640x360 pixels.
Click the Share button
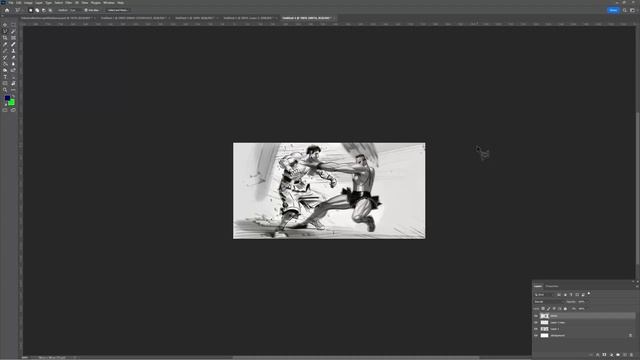[x=613, y=10]
